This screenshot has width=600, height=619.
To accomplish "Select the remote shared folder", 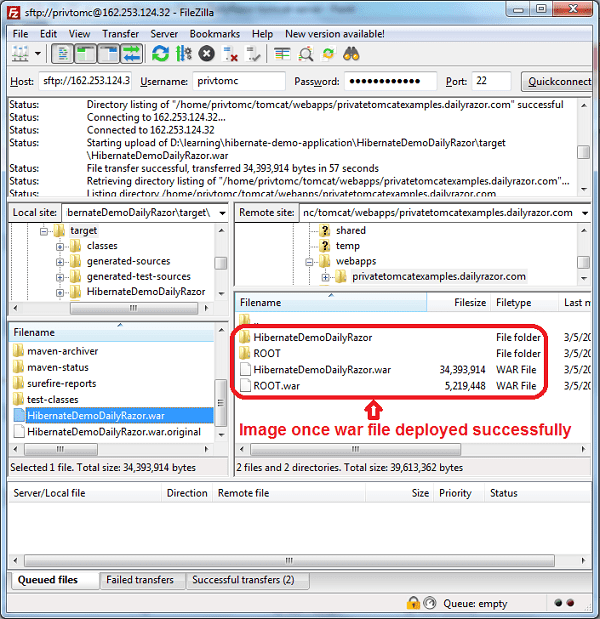I will point(351,230).
